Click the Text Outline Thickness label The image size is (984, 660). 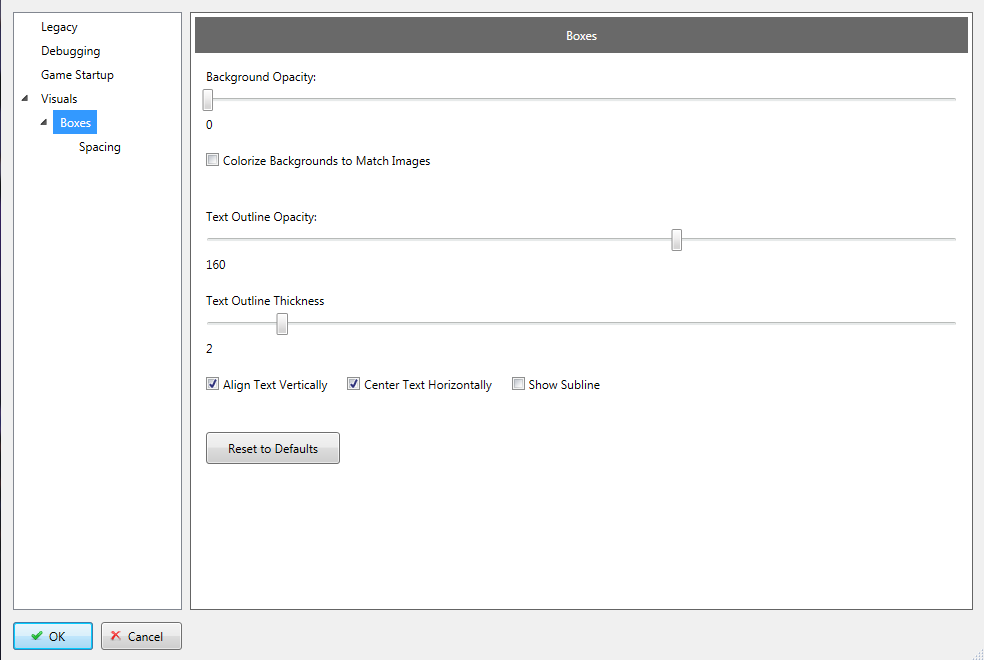pyautogui.click(x=265, y=301)
